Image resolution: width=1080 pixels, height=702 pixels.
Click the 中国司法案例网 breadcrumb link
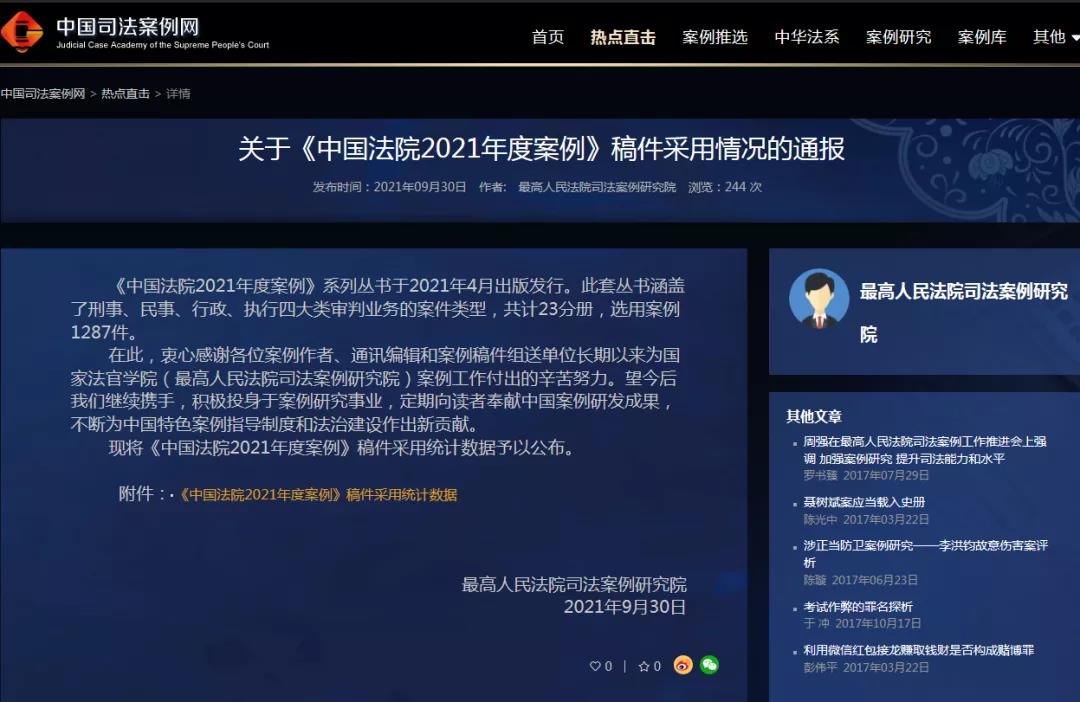(43, 94)
